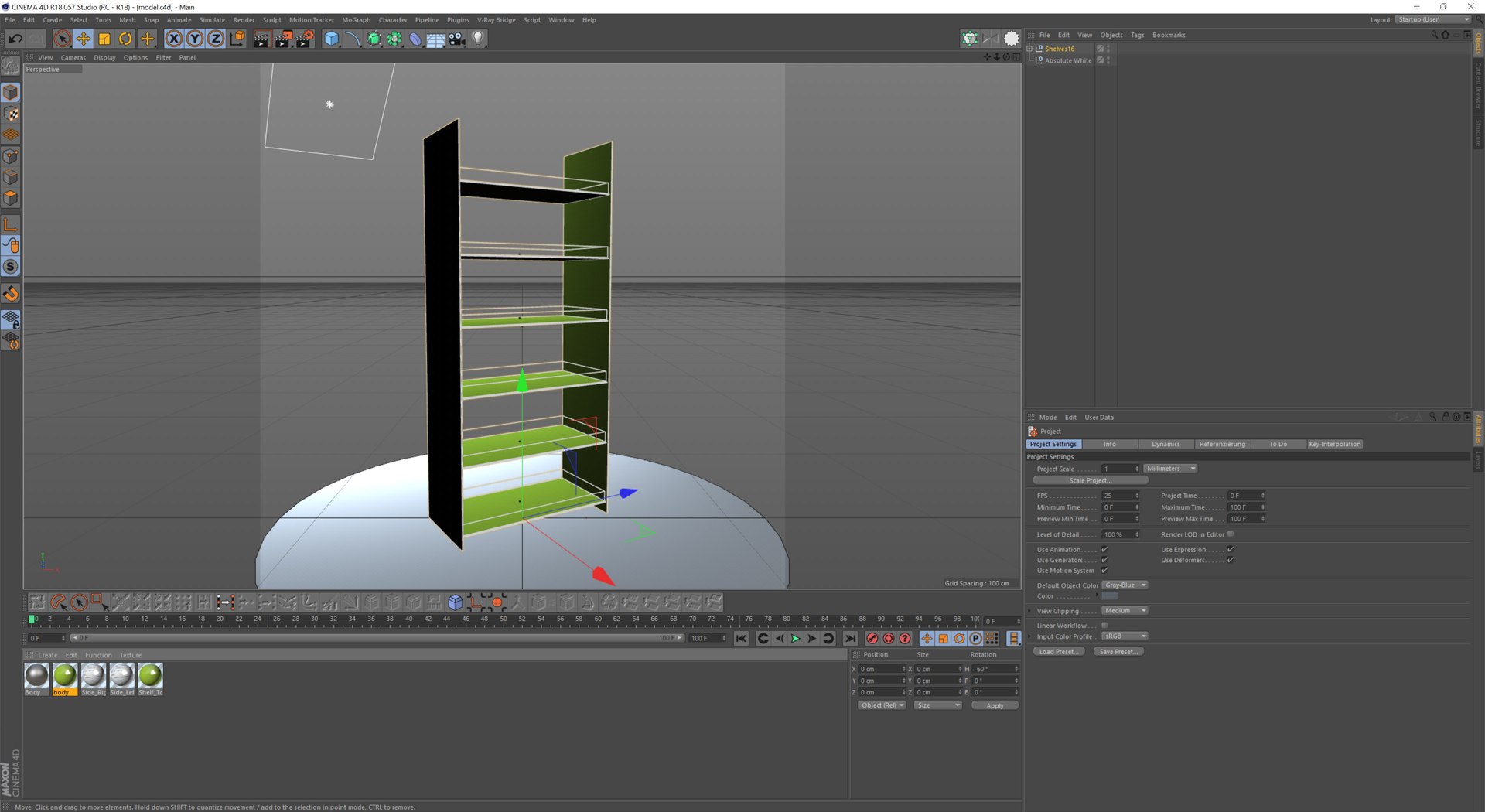Open Edit Render Settings icon
The width and height of the screenshot is (1485, 812).
(x=305, y=39)
